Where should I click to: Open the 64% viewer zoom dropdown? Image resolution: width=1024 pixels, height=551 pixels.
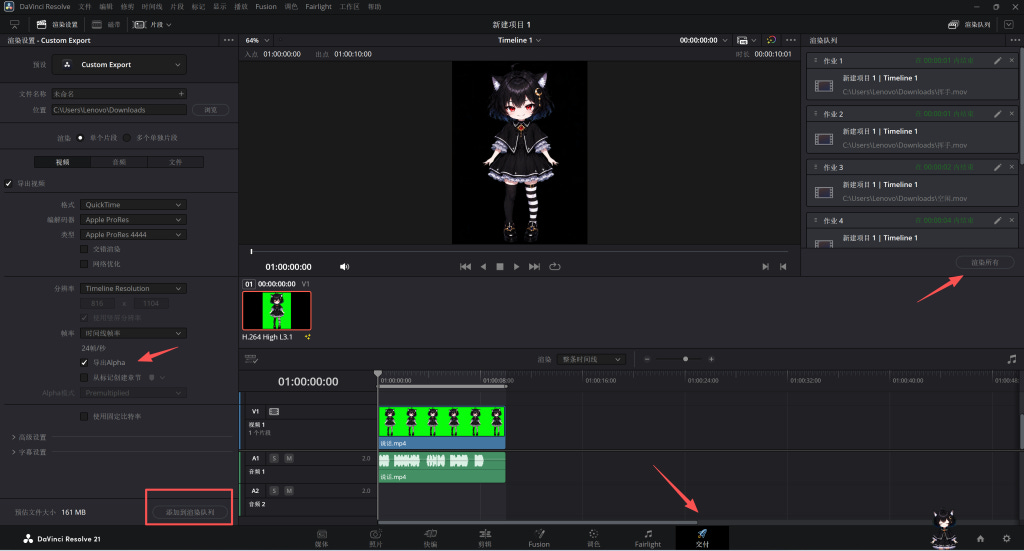tap(257, 40)
